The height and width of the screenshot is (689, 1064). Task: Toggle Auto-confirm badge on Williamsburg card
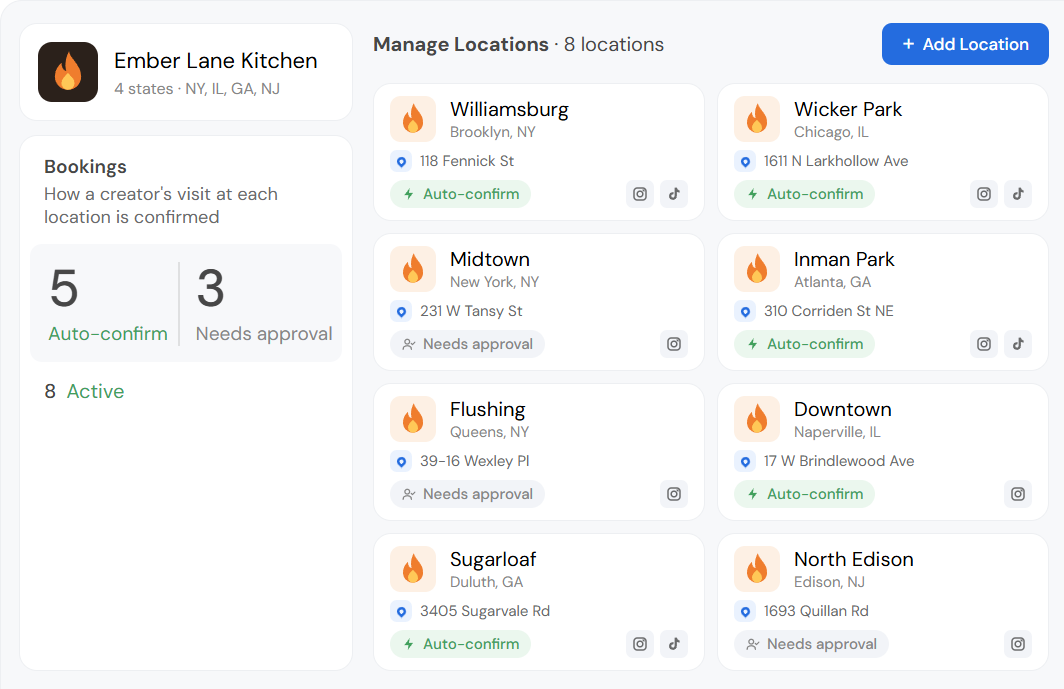point(461,194)
